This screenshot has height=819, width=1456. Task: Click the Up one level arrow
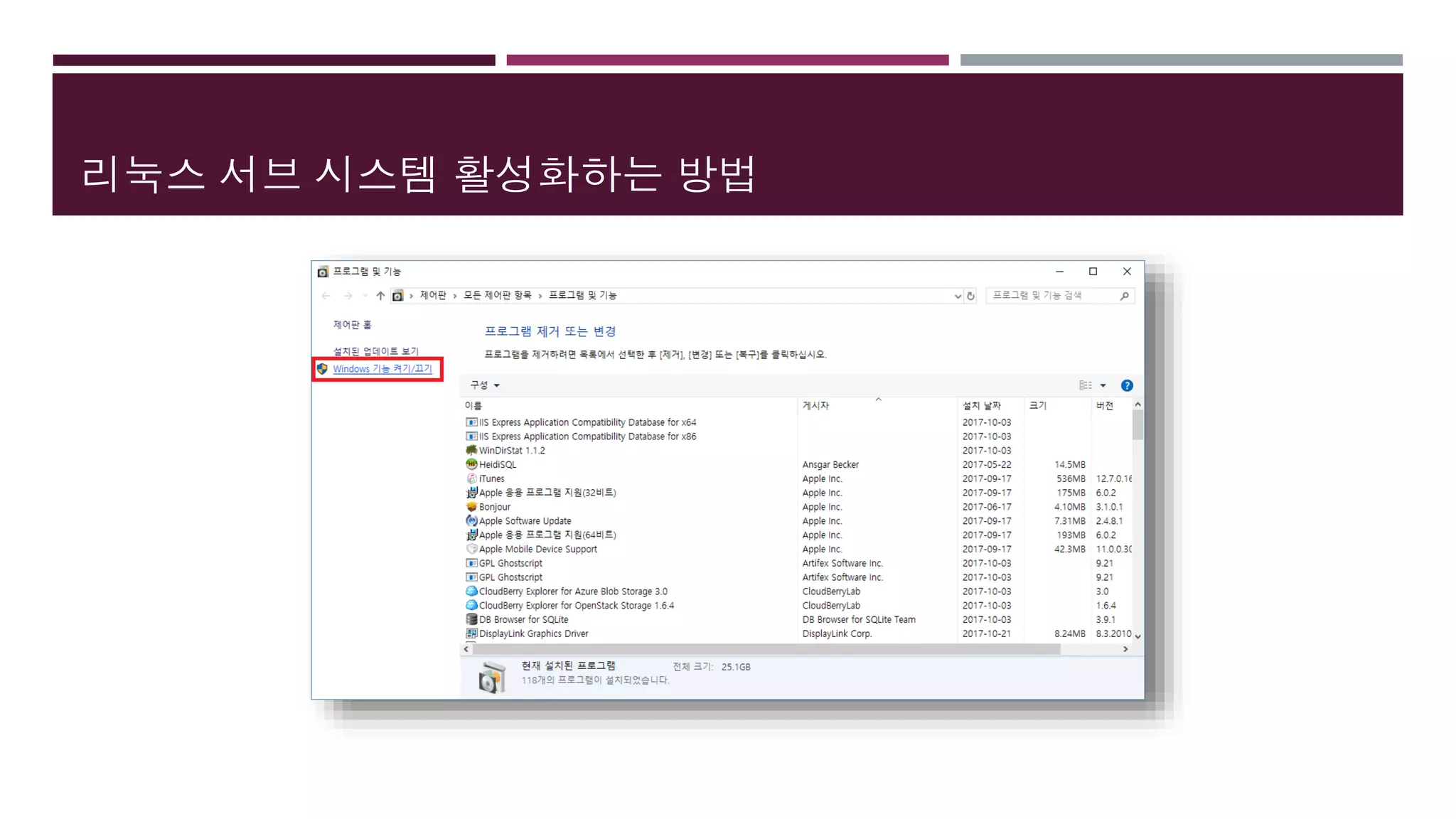click(380, 296)
